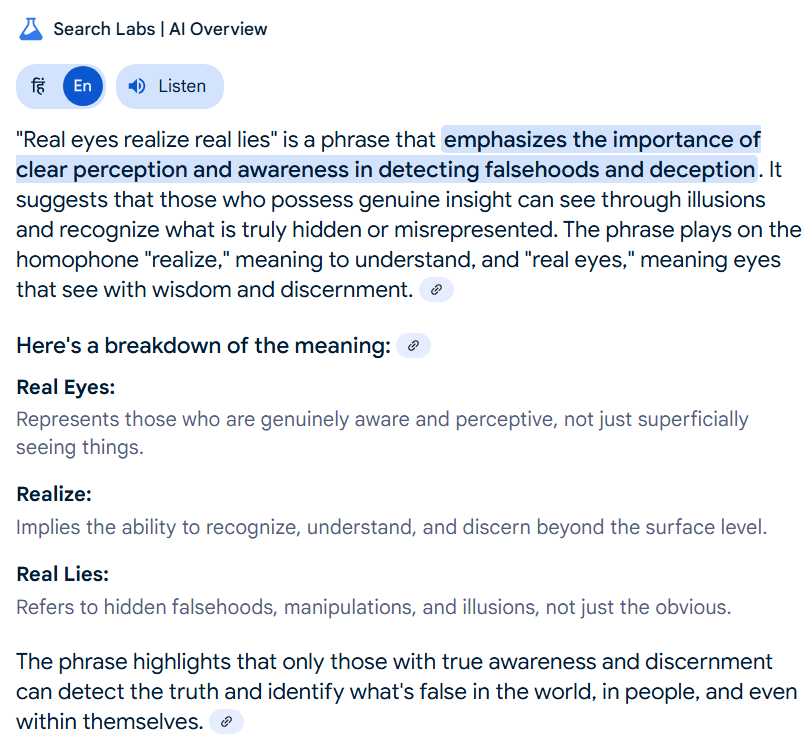Select the "Realize:" heading

point(54,495)
